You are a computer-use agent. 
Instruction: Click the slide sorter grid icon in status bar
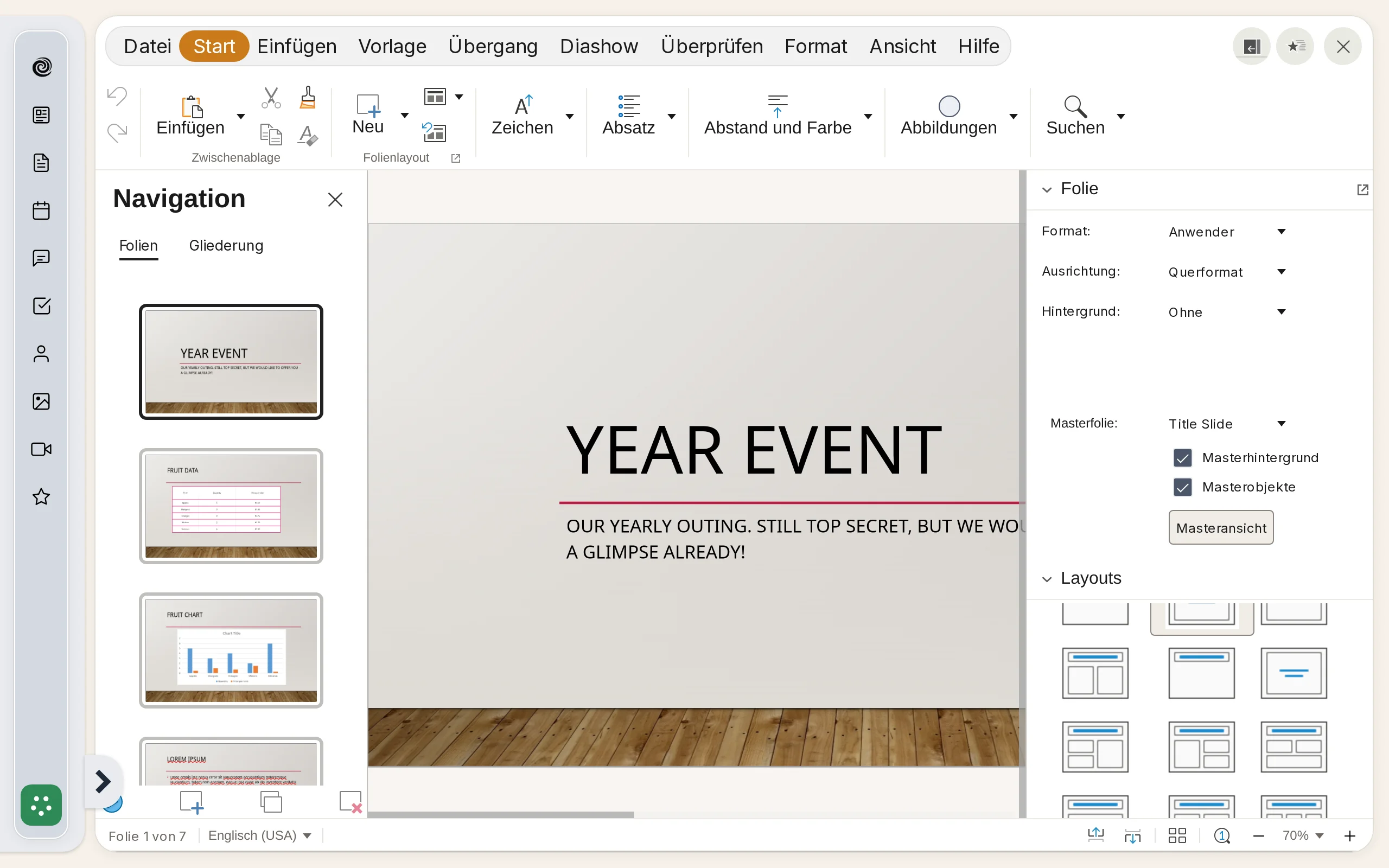pyautogui.click(x=1177, y=835)
